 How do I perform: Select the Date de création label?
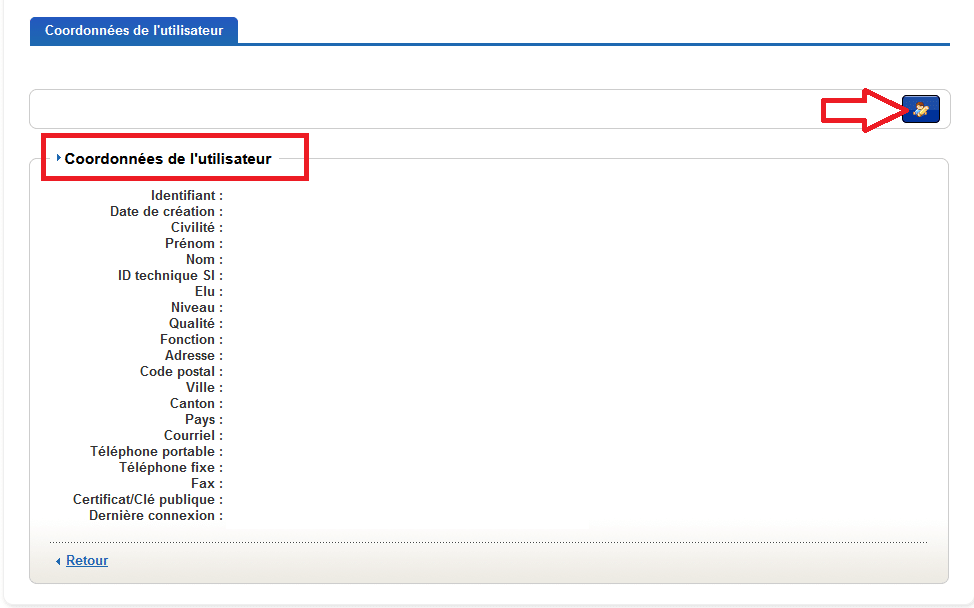pyautogui.click(x=166, y=211)
